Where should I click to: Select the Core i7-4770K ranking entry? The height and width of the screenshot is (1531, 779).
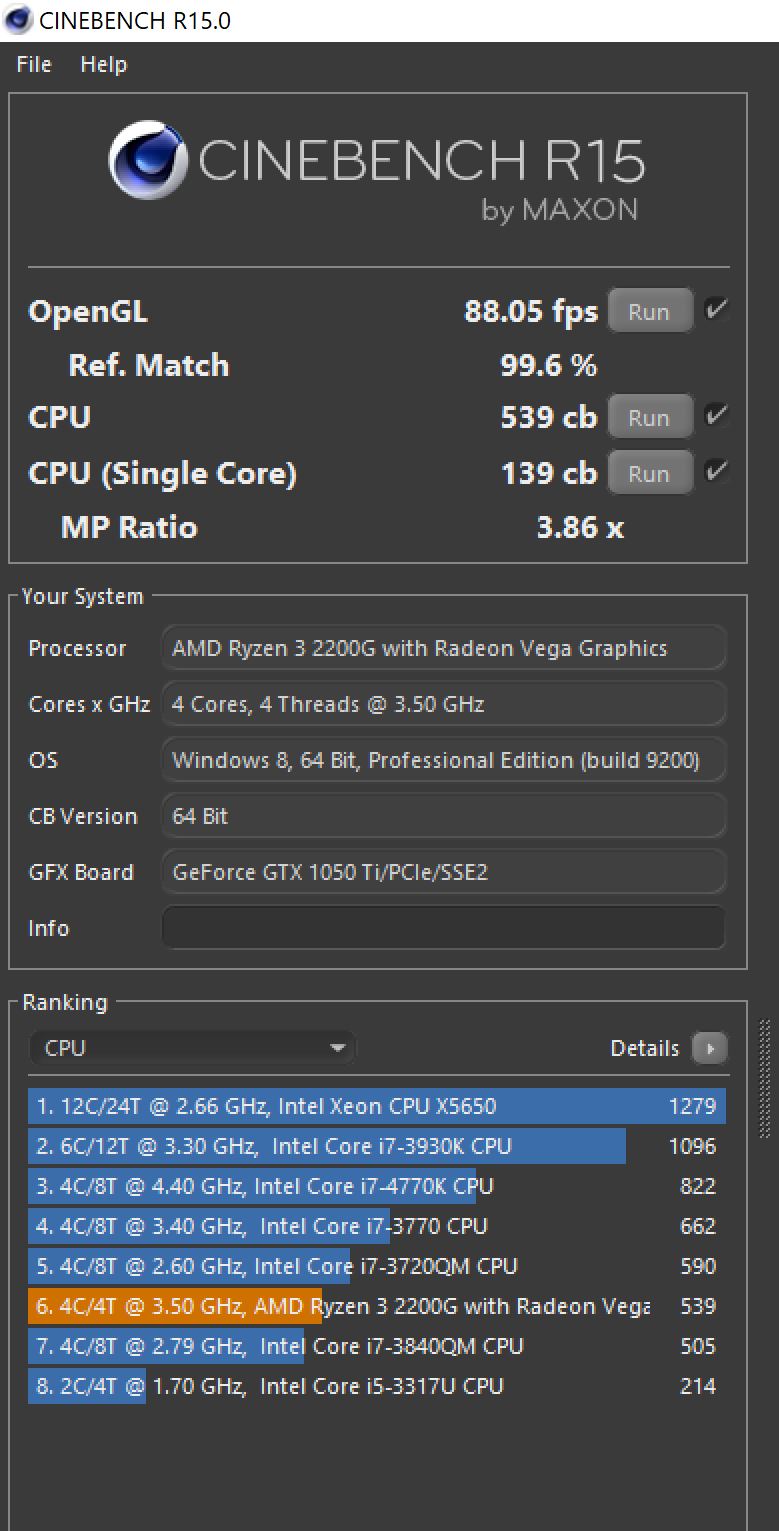click(x=377, y=1186)
